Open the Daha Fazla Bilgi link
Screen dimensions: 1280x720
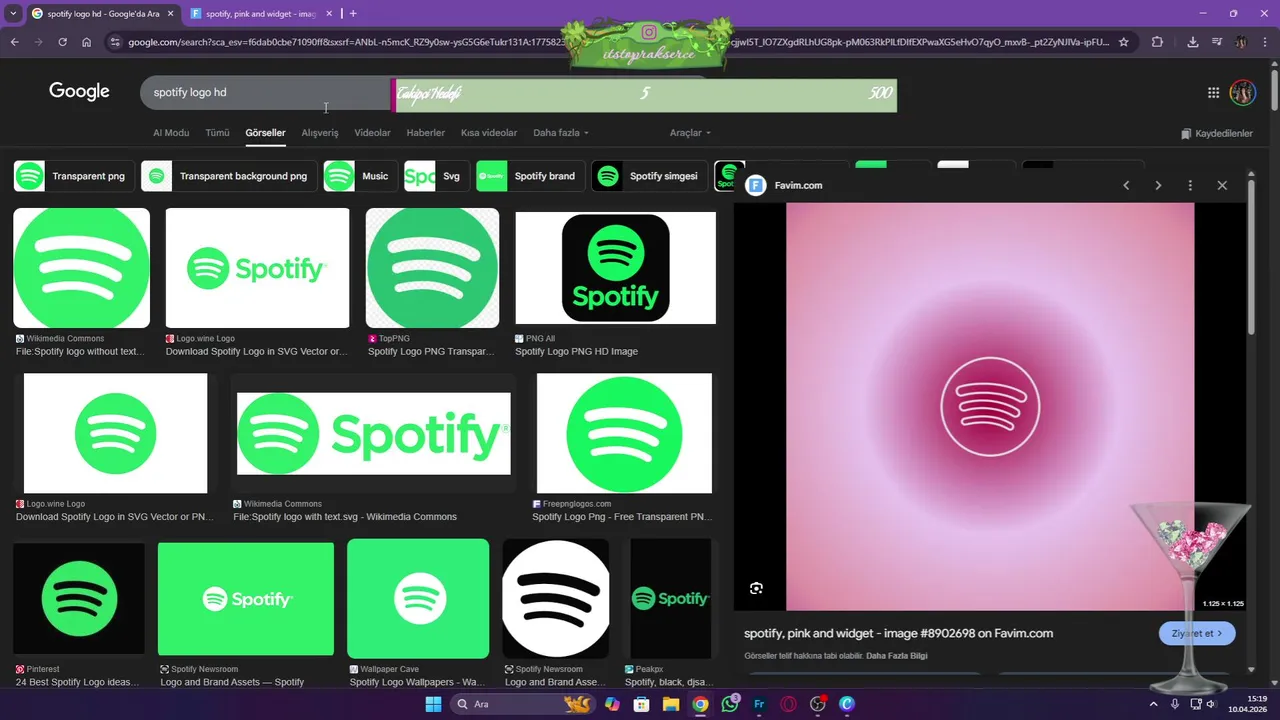[896, 656]
